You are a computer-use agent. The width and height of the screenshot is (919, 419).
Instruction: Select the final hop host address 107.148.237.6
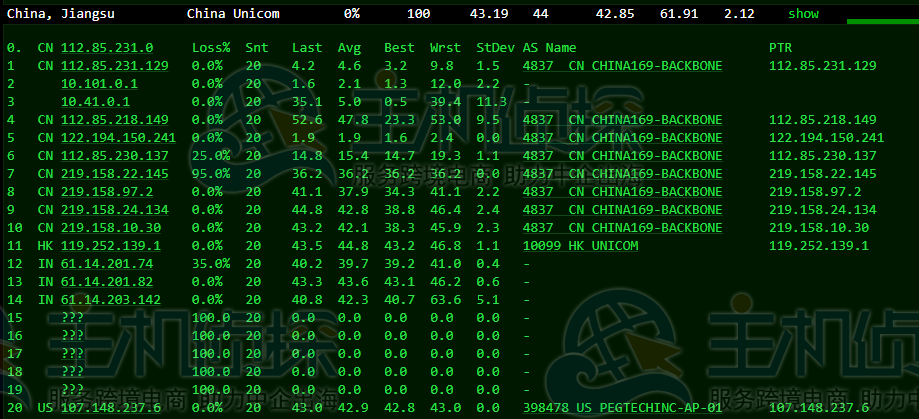(x=110, y=408)
